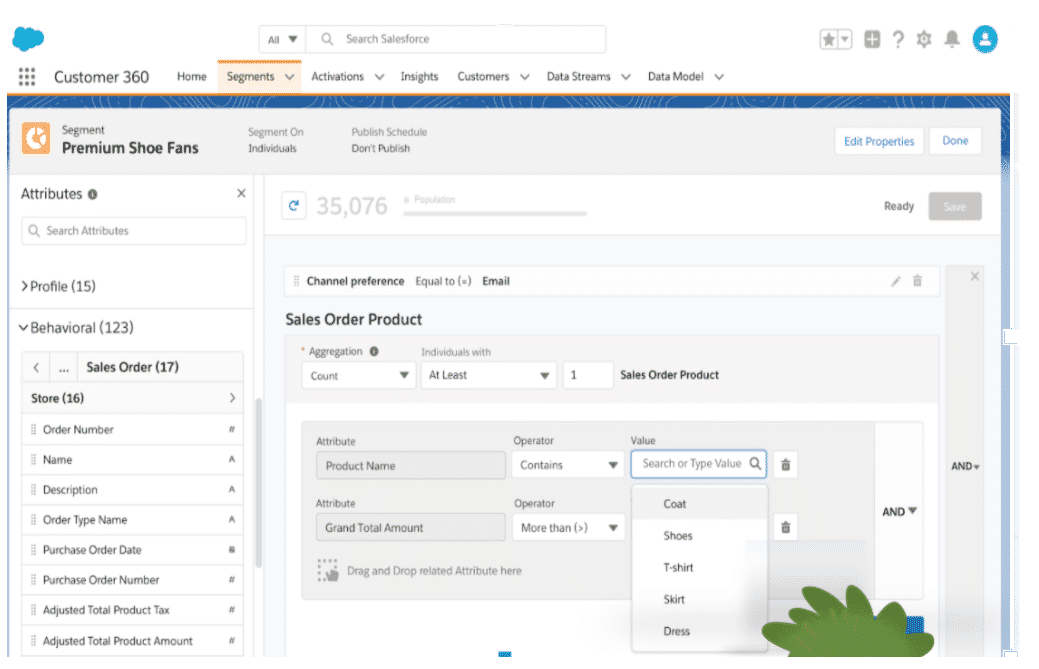Delete the Product Name filter with trash icon
The width and height of the screenshot is (1039, 669).
pos(785,464)
